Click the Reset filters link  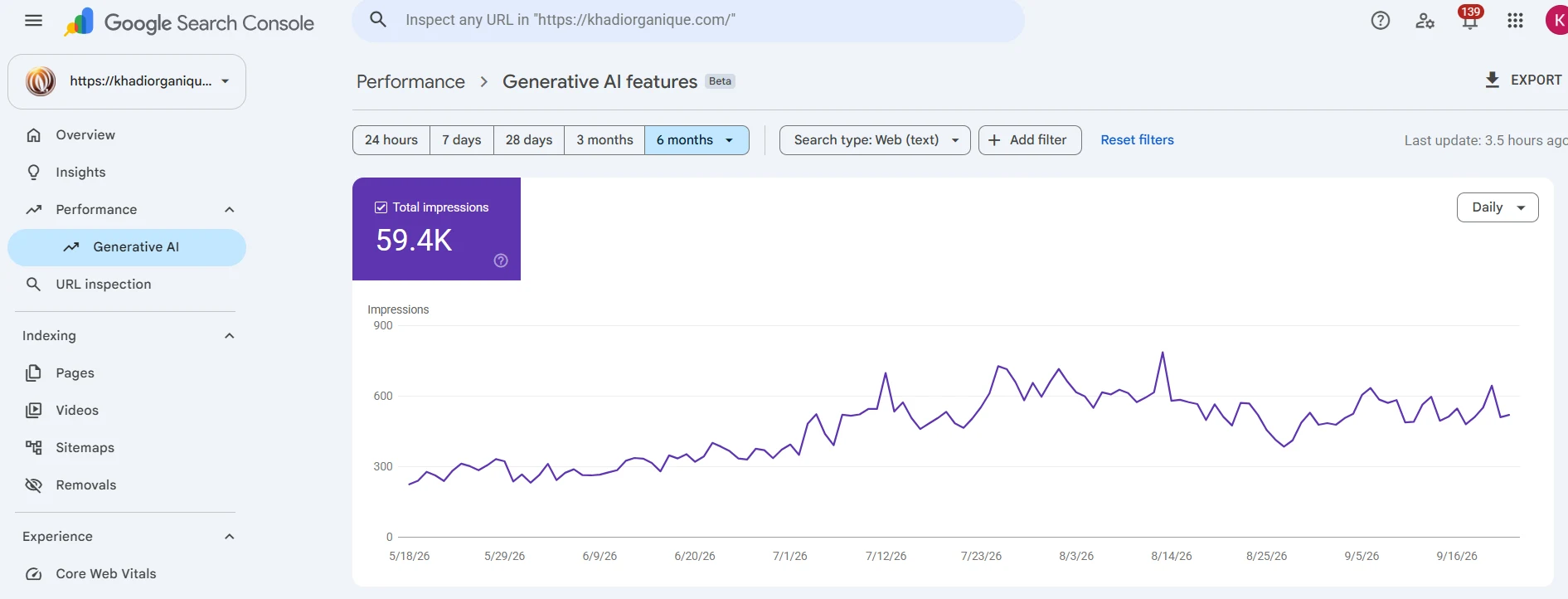coord(1137,140)
